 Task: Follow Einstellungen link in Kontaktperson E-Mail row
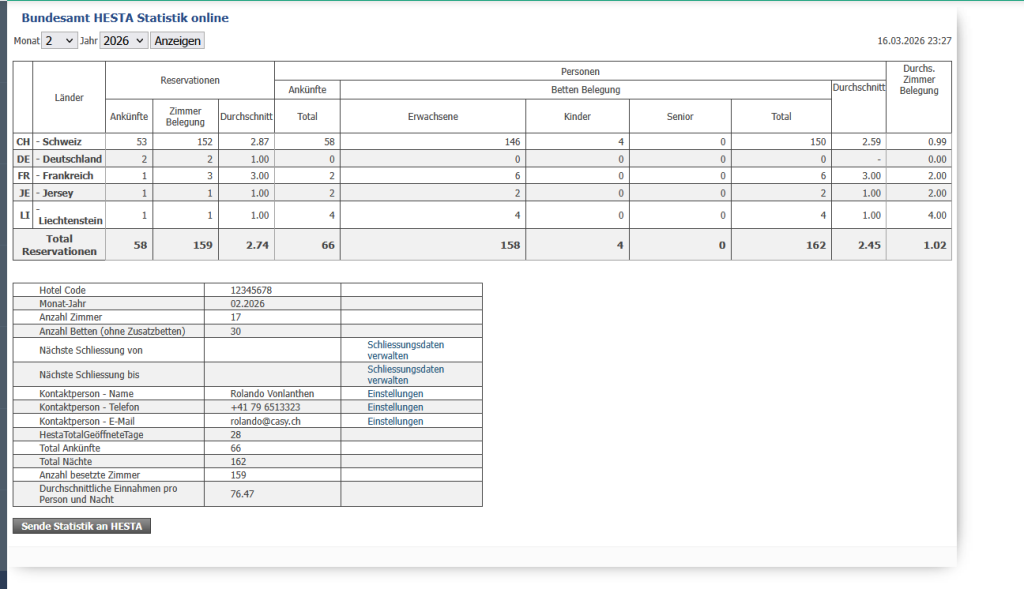[x=395, y=422]
